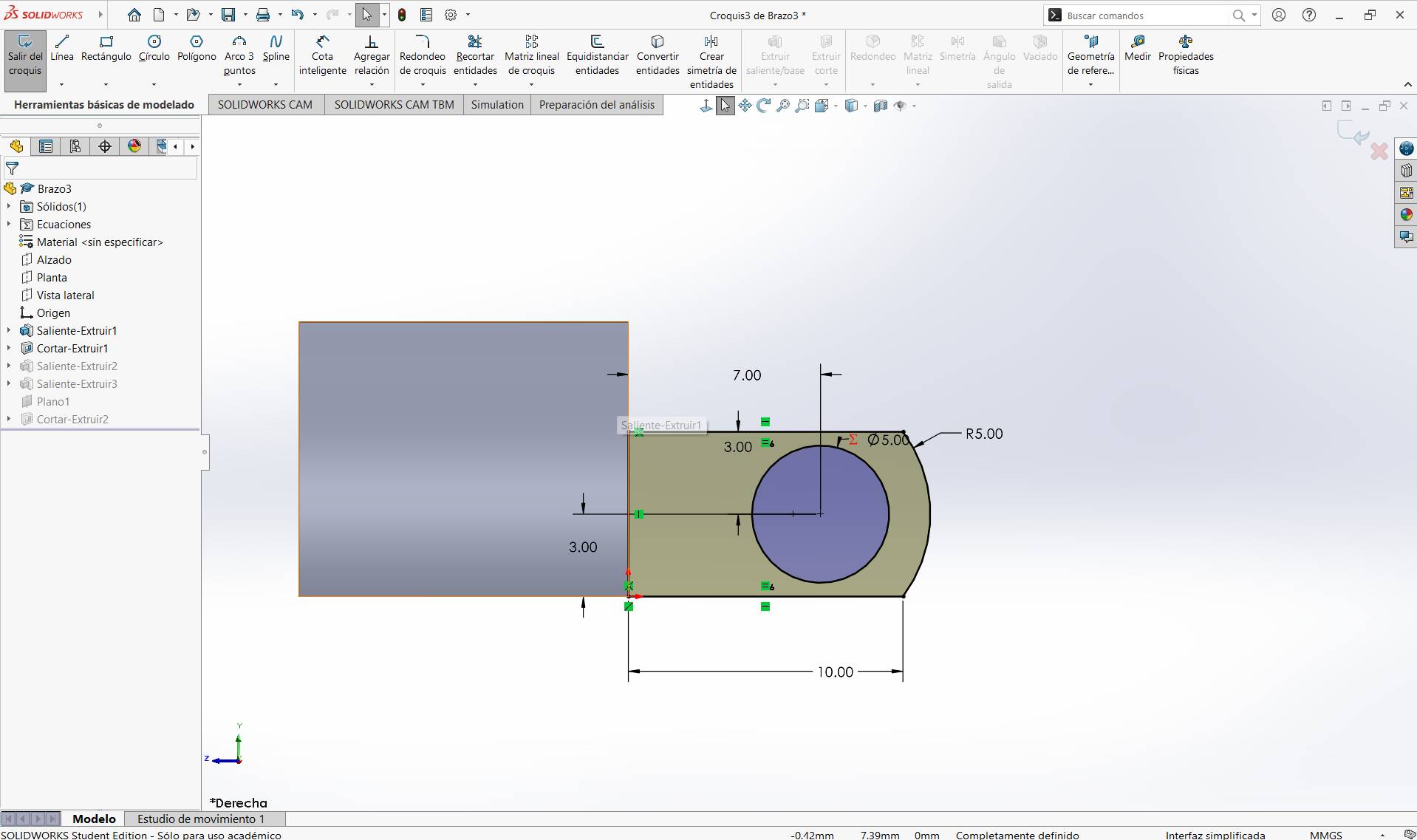Expand the Cortar-Extruir1 feature
The image size is (1417, 840).
coord(9,348)
